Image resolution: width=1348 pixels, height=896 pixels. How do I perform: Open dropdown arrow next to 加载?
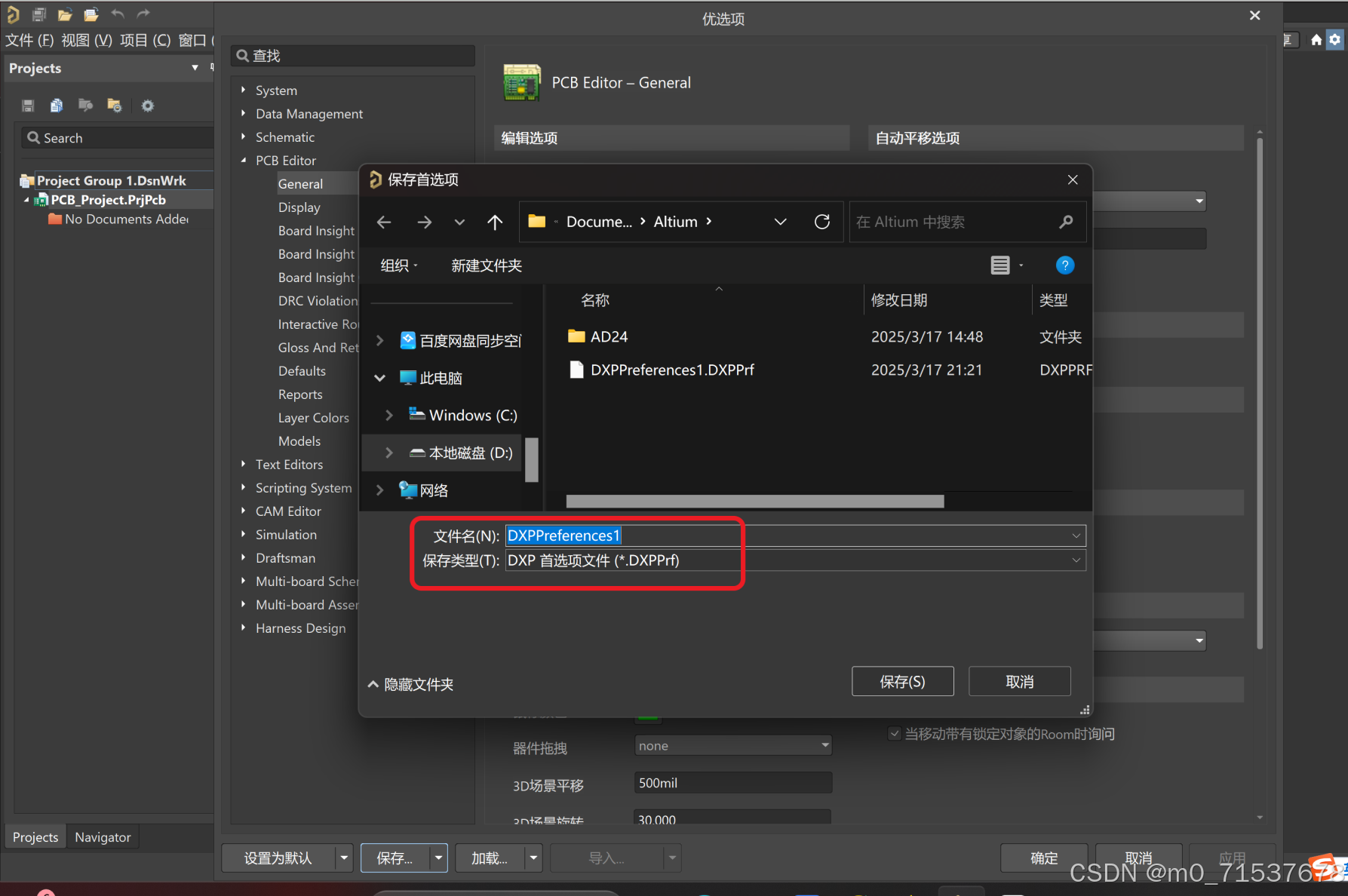534,858
